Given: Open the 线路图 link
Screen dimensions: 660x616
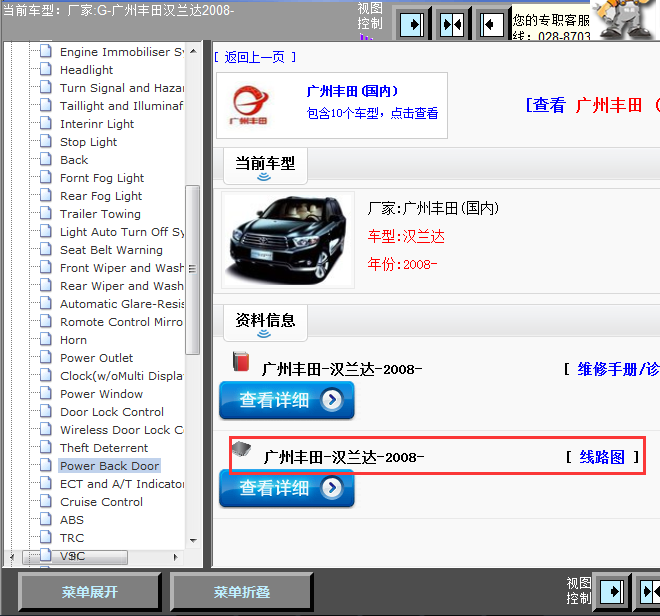Looking at the screenshot, I should pyautogui.click(x=602, y=457).
